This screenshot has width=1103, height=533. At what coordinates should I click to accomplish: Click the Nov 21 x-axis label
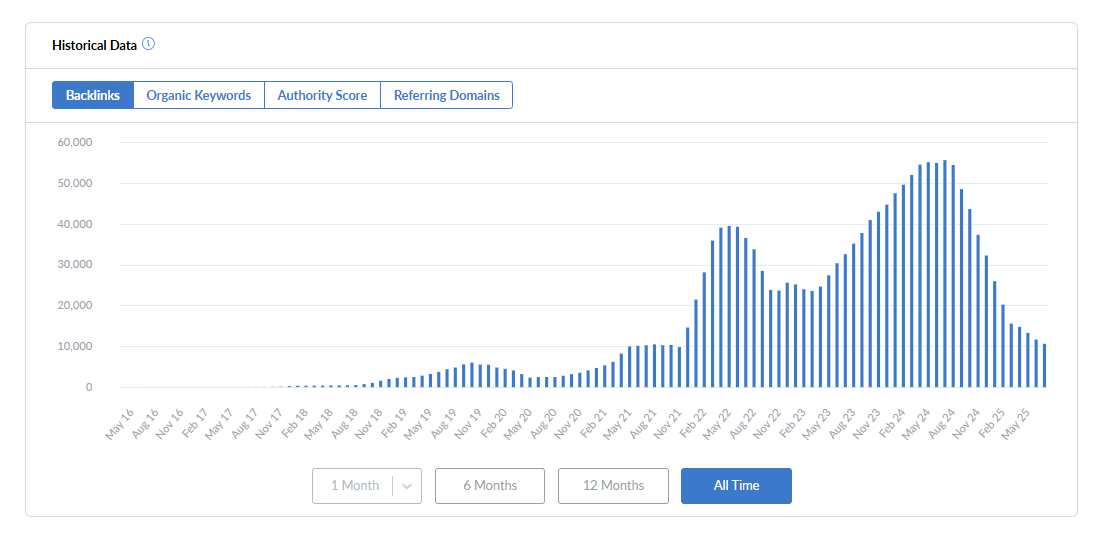click(669, 424)
